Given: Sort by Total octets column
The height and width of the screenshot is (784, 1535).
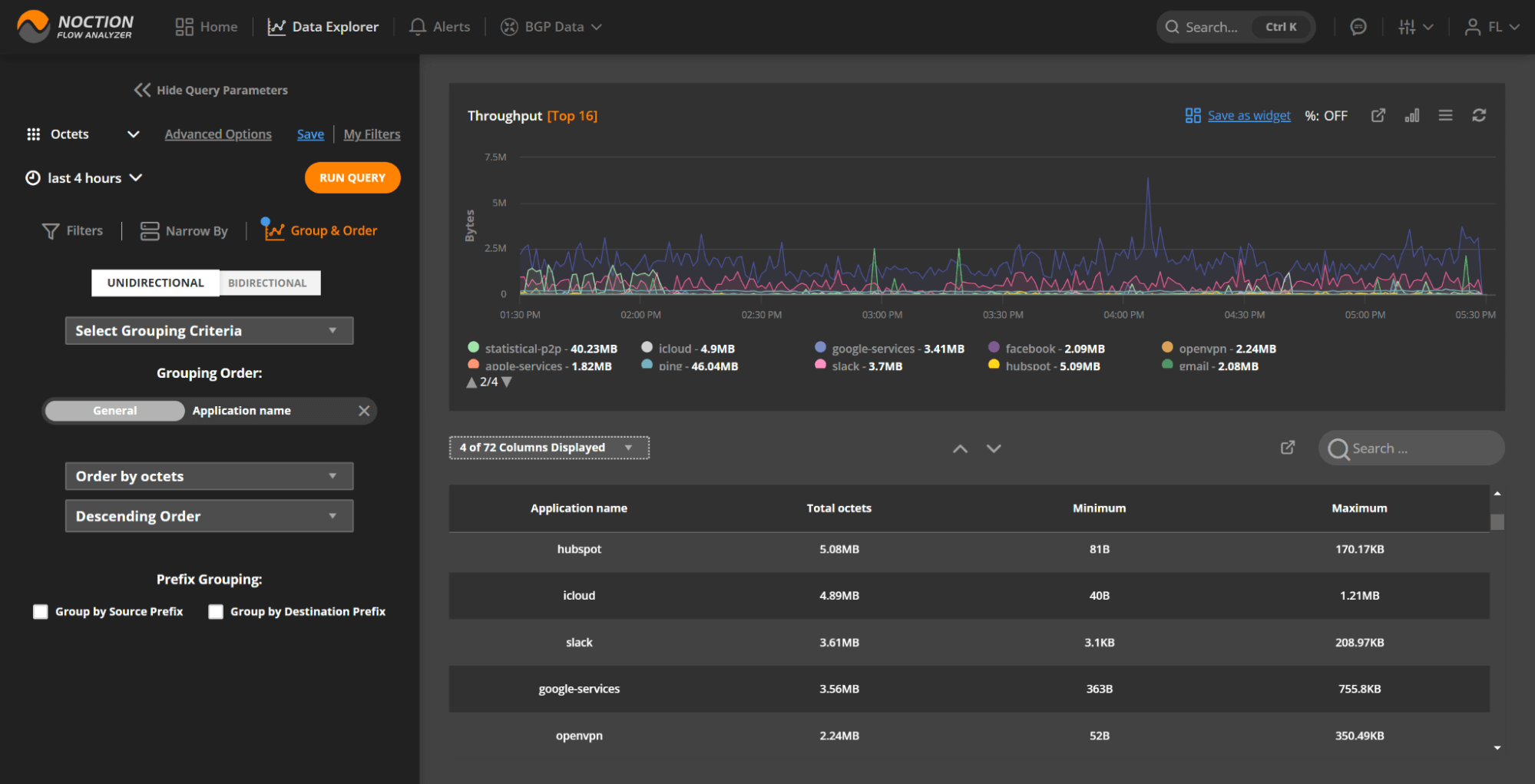Looking at the screenshot, I should pyautogui.click(x=839, y=508).
